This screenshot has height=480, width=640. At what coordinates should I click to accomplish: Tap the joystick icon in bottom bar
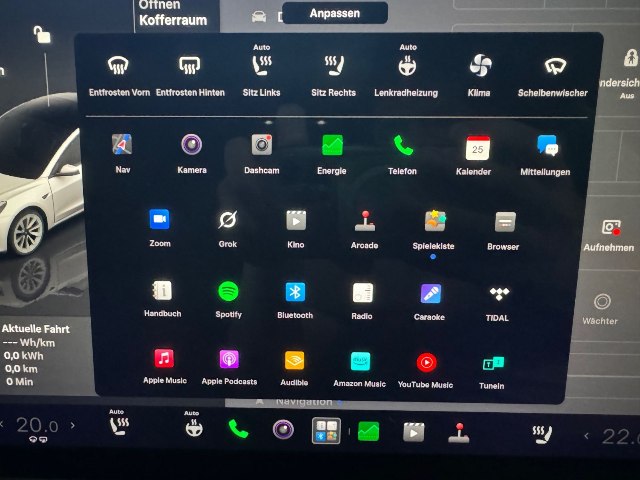click(x=459, y=433)
